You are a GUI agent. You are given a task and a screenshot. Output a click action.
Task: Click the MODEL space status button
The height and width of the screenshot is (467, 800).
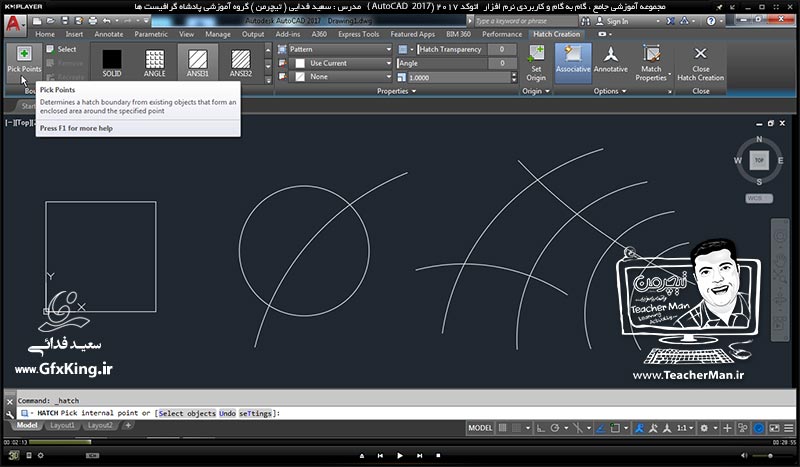(x=480, y=428)
